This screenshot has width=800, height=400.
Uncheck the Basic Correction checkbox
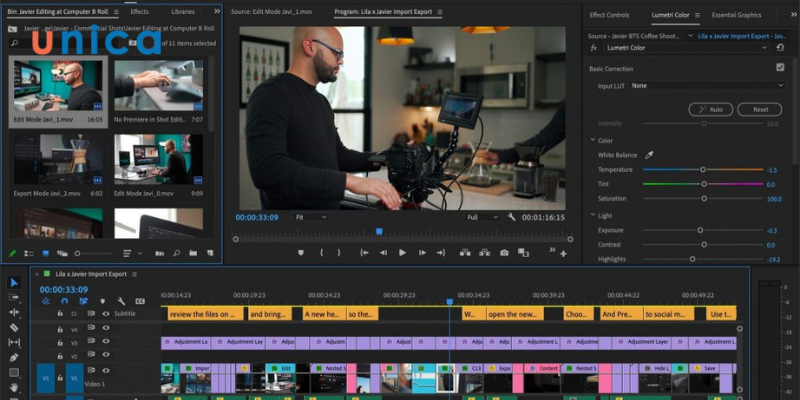coord(780,68)
